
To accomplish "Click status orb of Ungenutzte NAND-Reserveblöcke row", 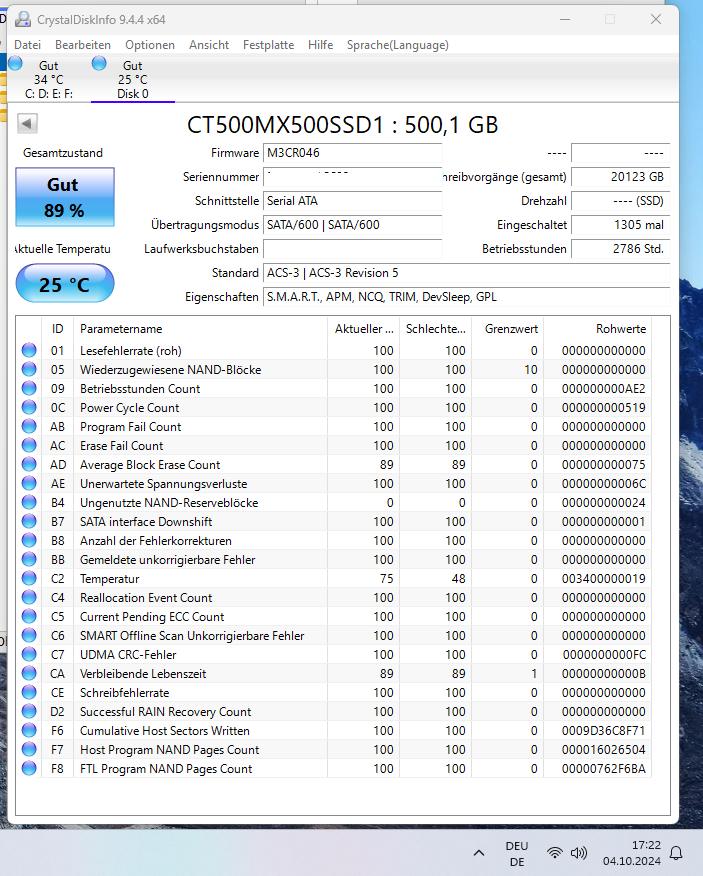I will click(29, 502).
